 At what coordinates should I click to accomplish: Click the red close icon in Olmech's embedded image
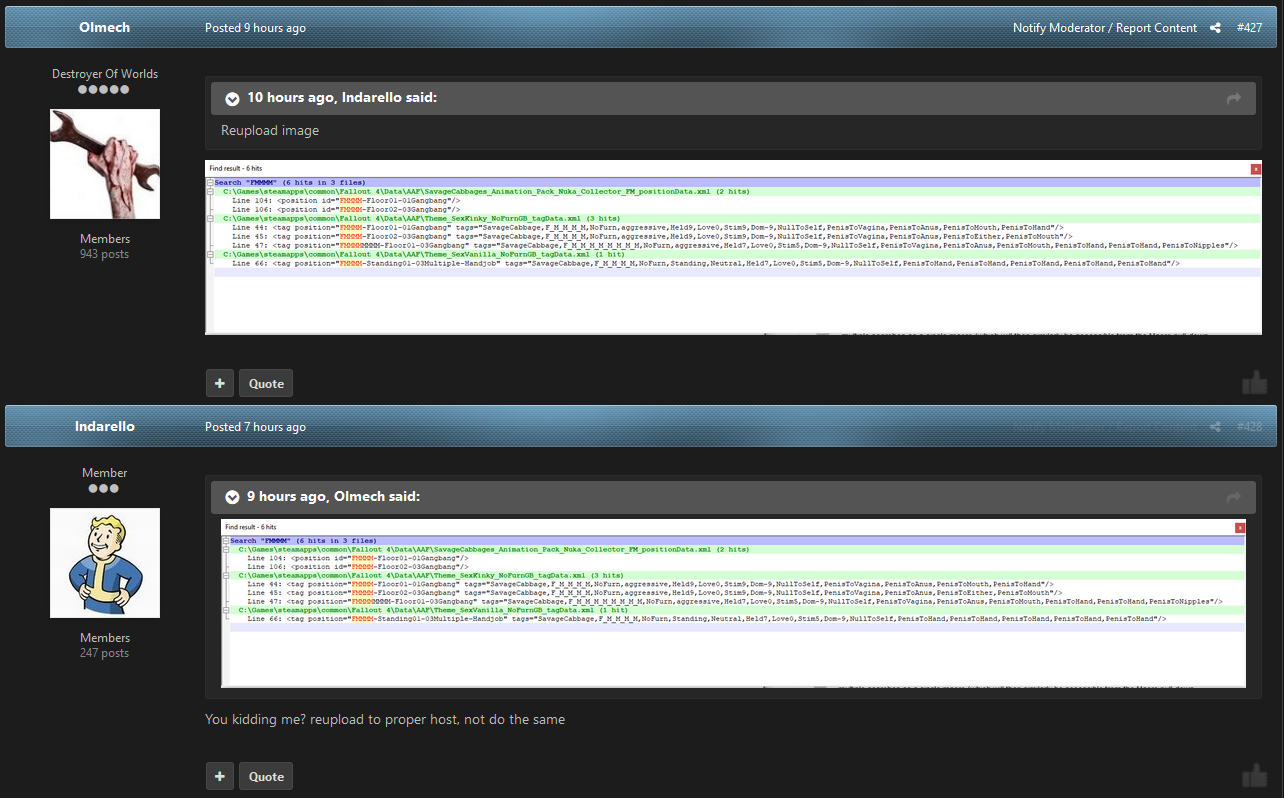coord(1256,169)
